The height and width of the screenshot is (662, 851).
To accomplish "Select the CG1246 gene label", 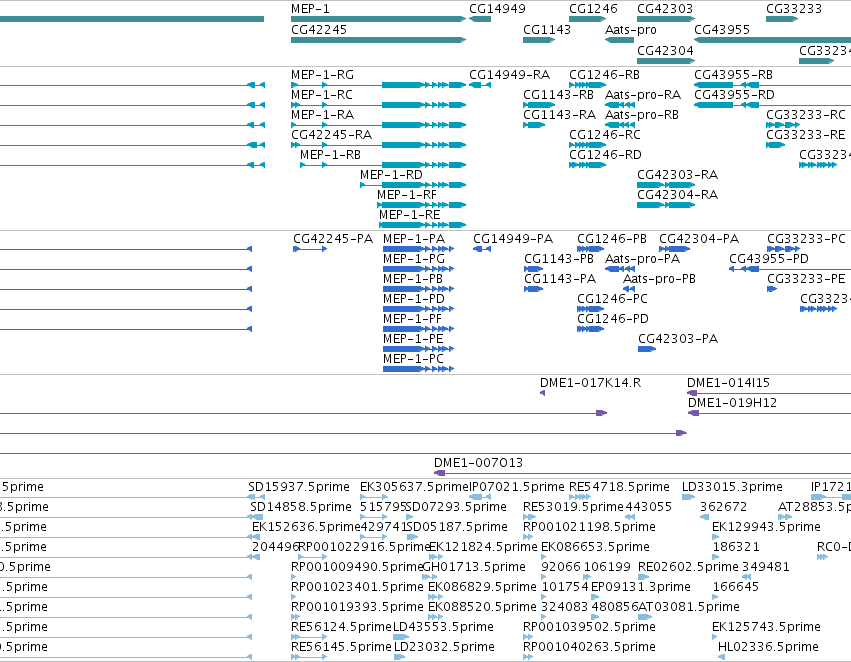I will point(593,9).
